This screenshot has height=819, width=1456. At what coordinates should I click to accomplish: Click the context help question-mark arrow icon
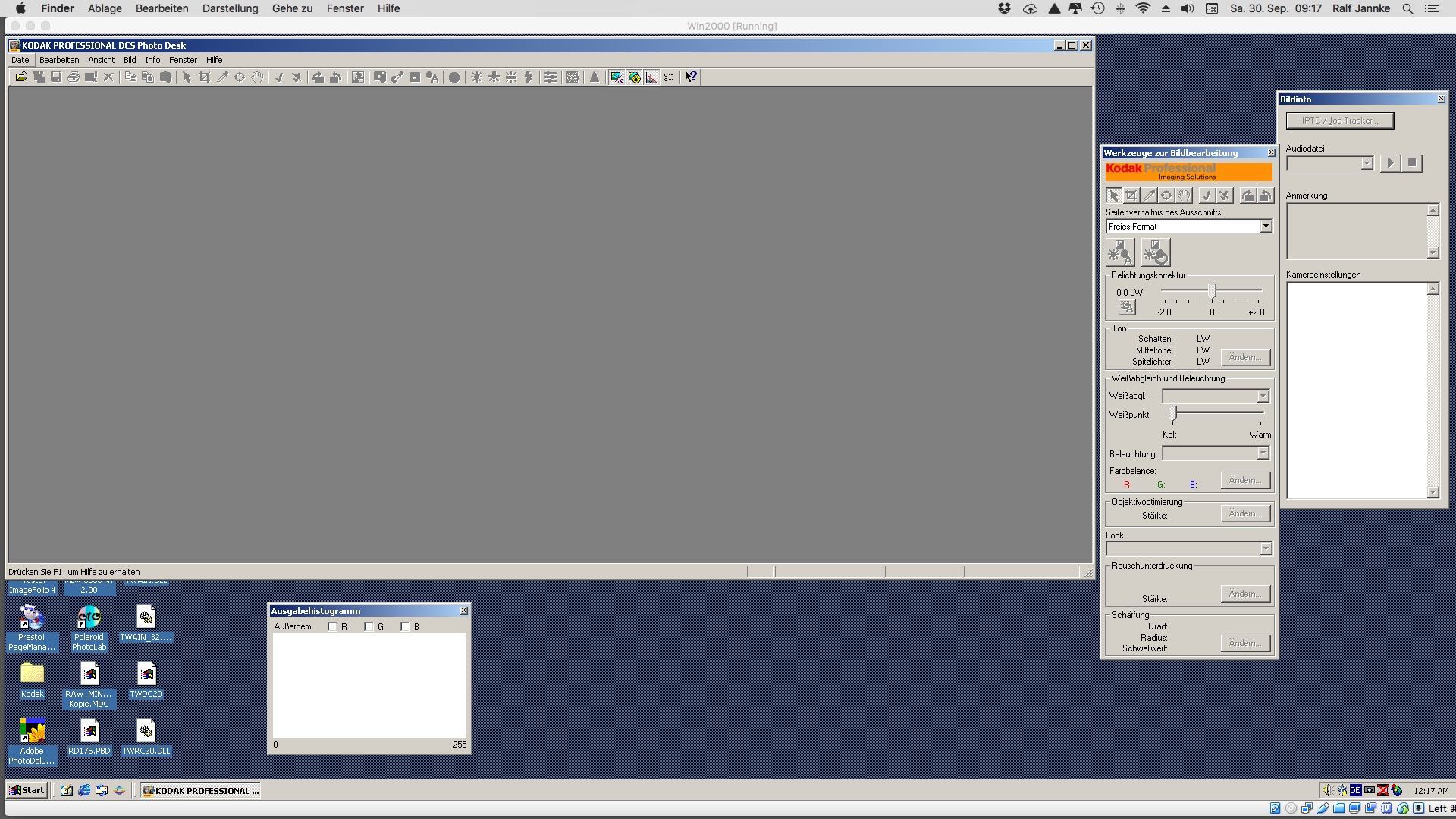pyautogui.click(x=691, y=77)
